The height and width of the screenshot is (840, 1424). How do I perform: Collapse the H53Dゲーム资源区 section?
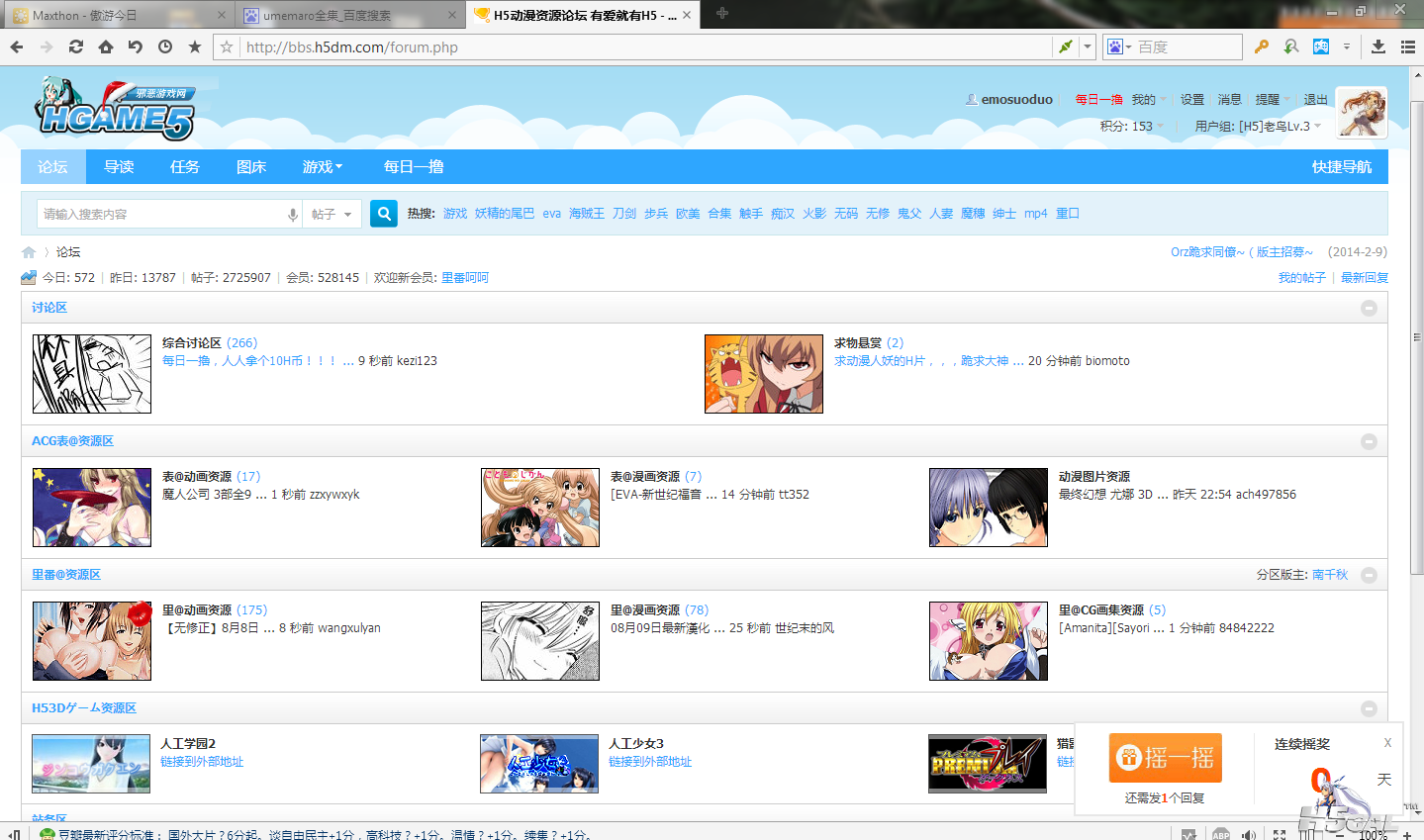click(x=1369, y=708)
